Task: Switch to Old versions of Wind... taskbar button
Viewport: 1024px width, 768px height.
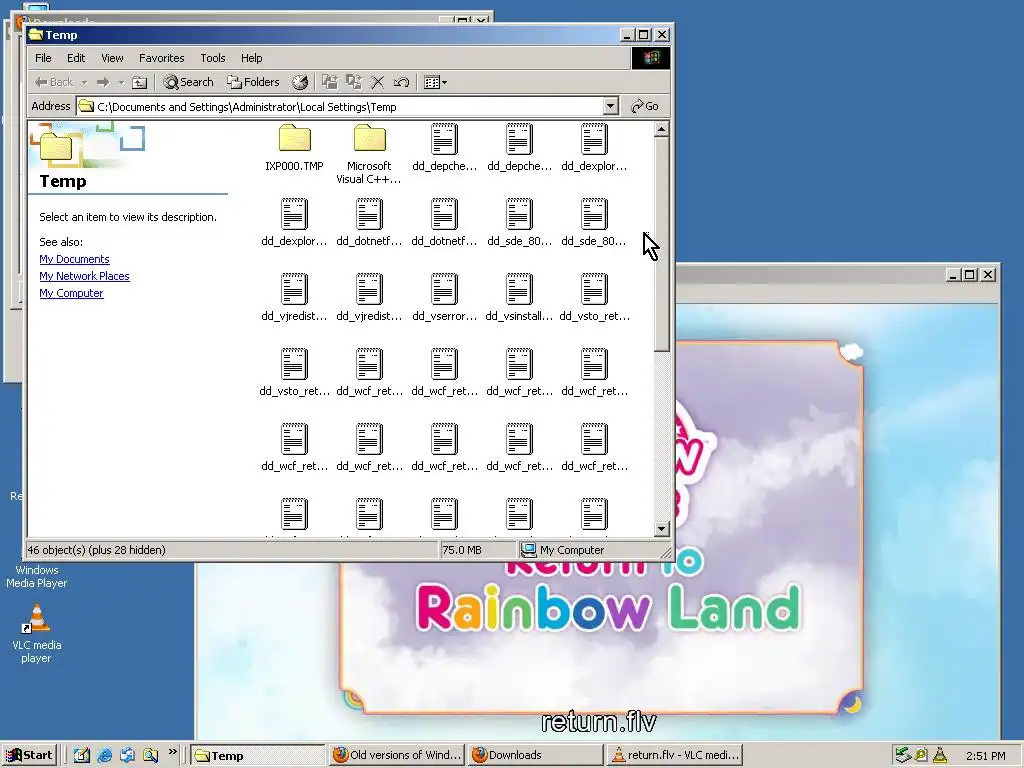Action: click(396, 756)
